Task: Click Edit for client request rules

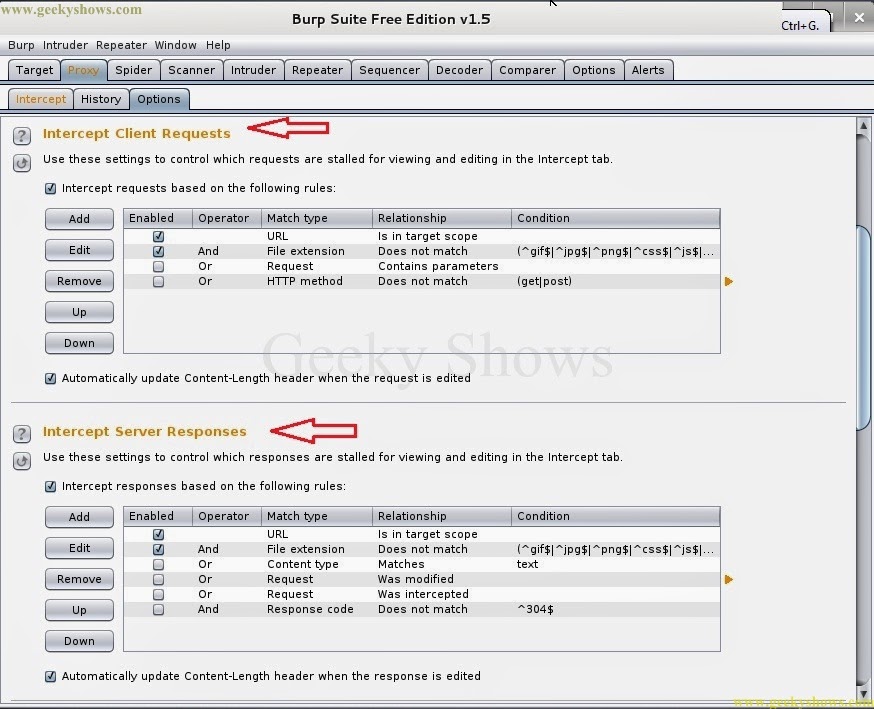Action: tap(79, 250)
